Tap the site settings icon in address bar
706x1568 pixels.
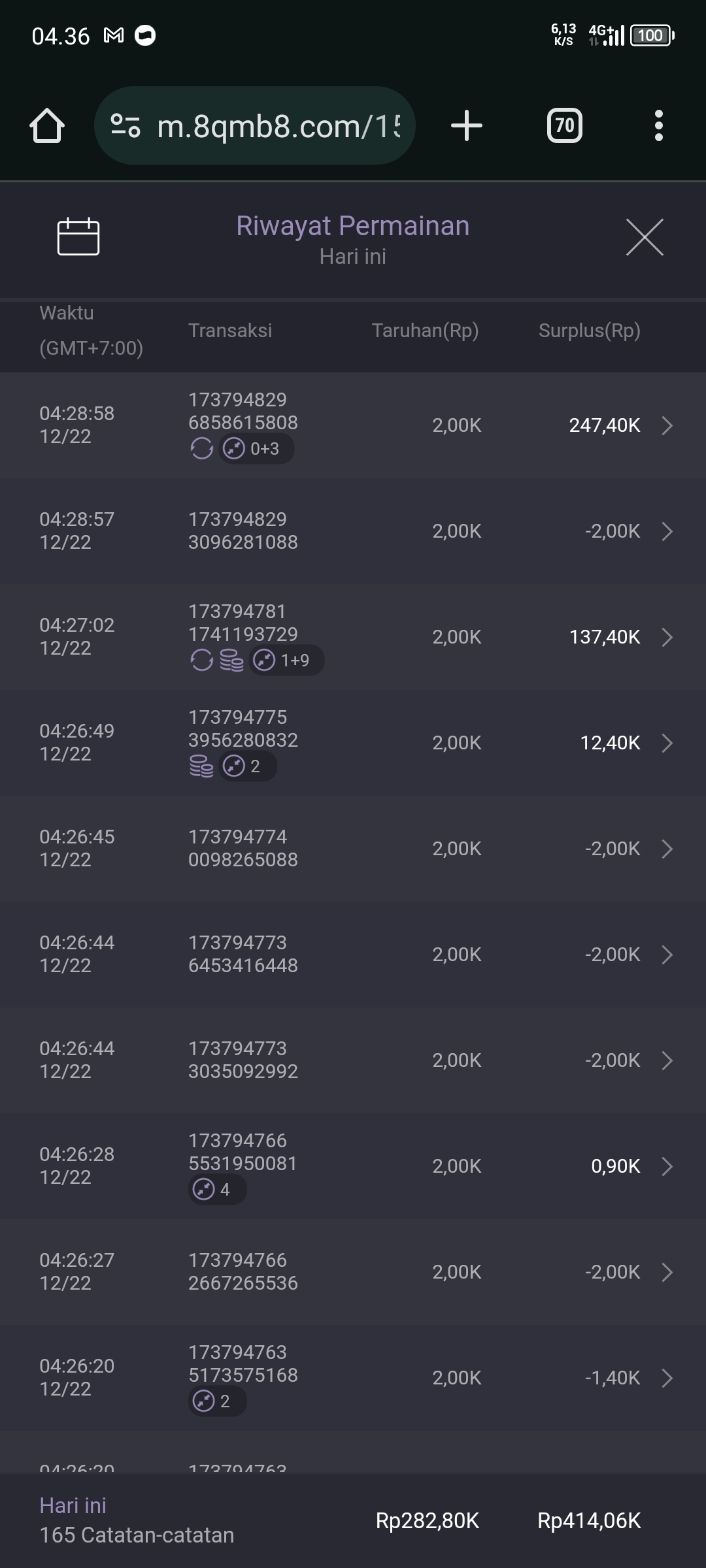(x=126, y=125)
